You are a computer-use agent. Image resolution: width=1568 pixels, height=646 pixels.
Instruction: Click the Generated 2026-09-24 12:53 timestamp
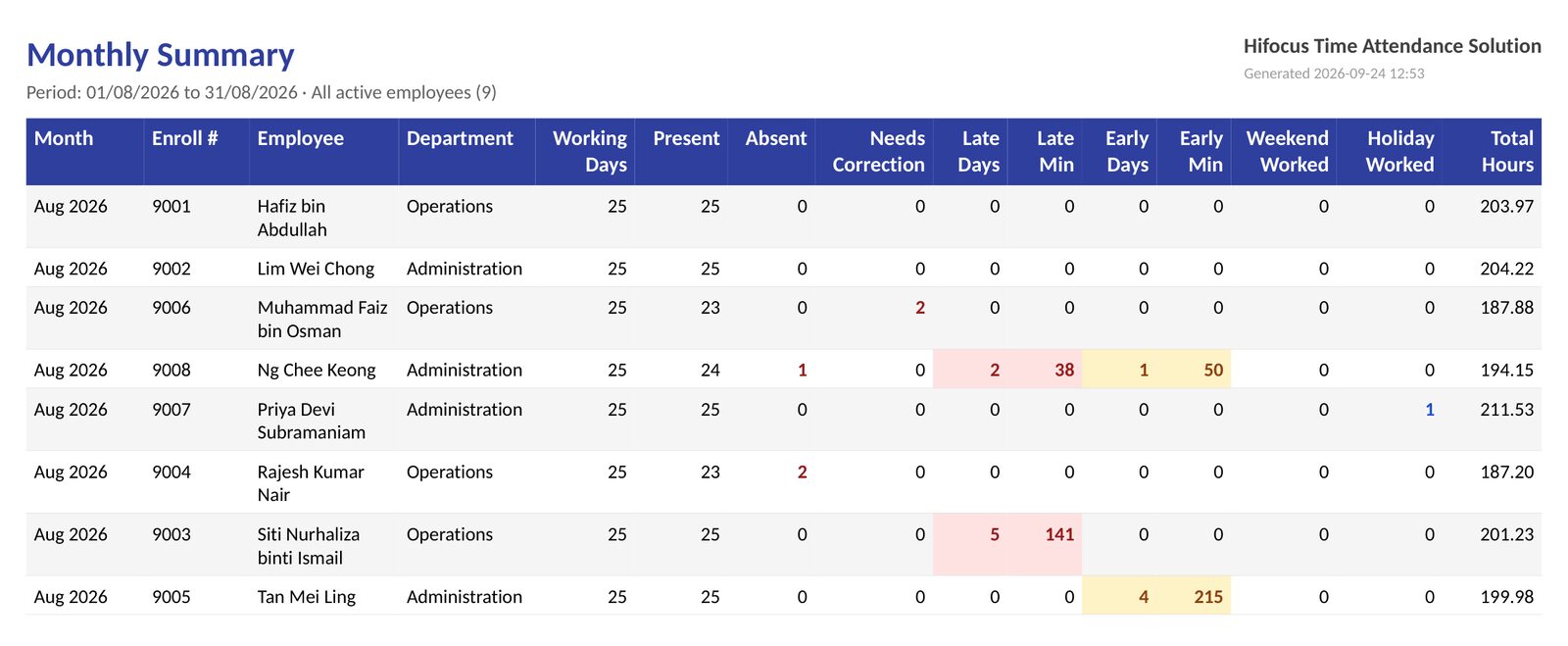coord(1334,74)
